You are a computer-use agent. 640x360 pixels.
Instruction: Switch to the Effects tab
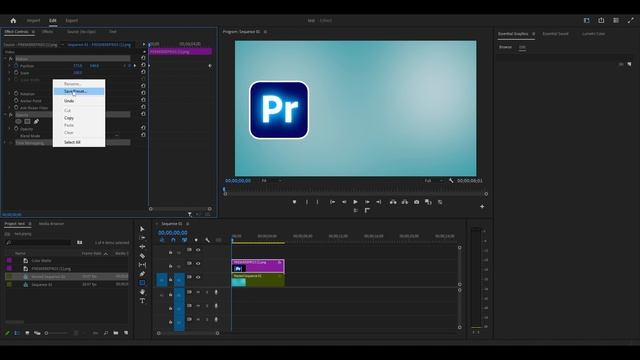(47, 31)
